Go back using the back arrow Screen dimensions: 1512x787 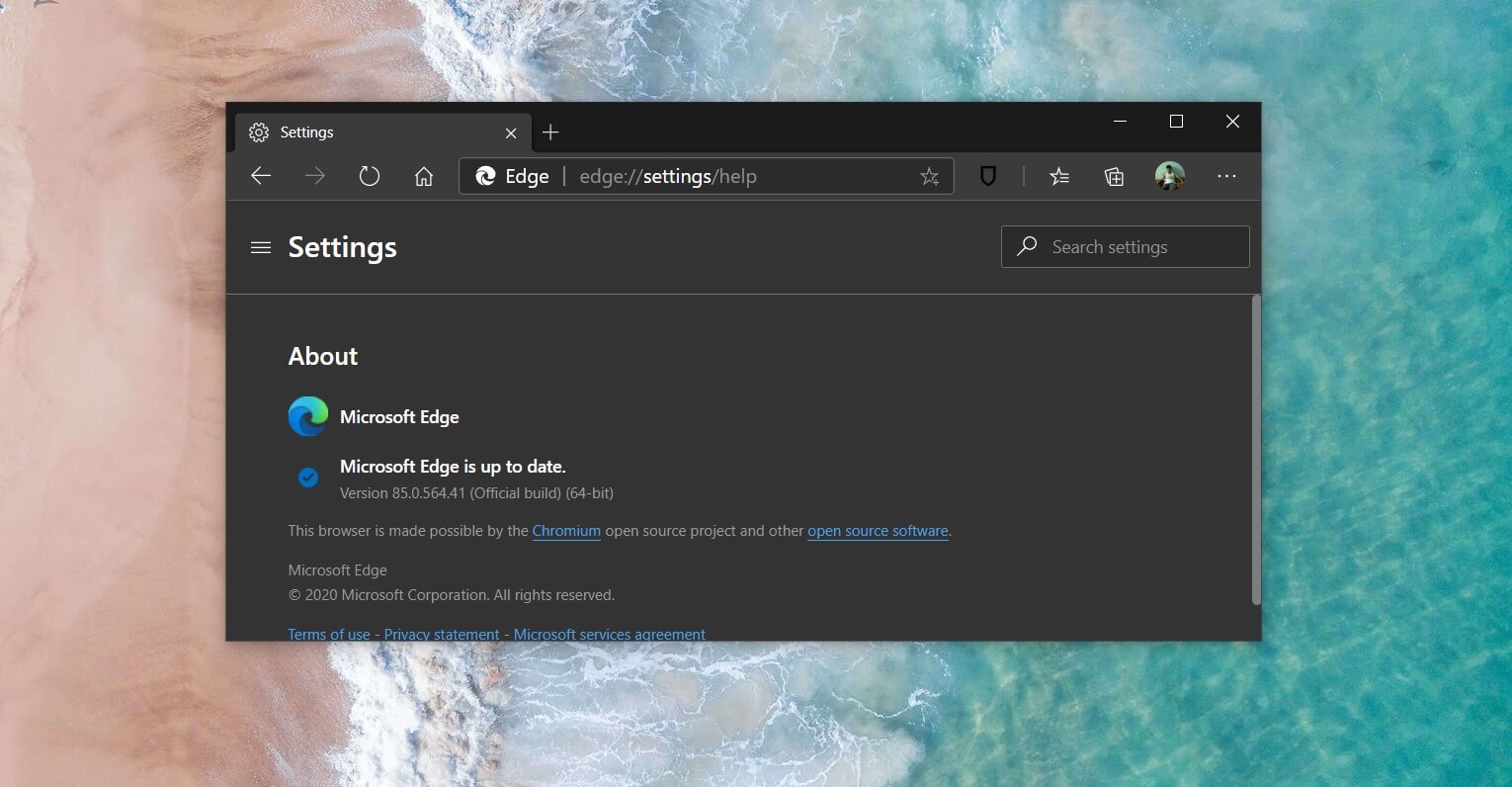point(261,176)
